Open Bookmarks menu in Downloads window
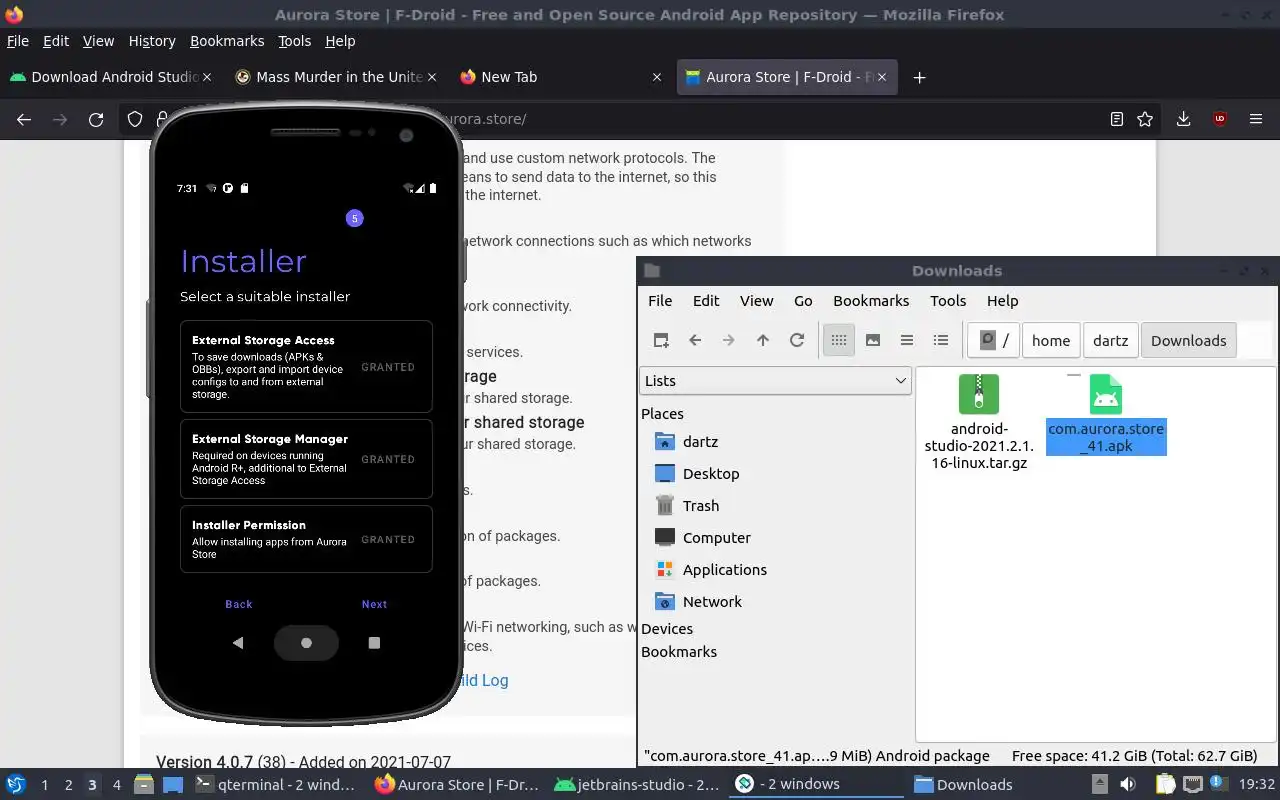 (x=871, y=300)
